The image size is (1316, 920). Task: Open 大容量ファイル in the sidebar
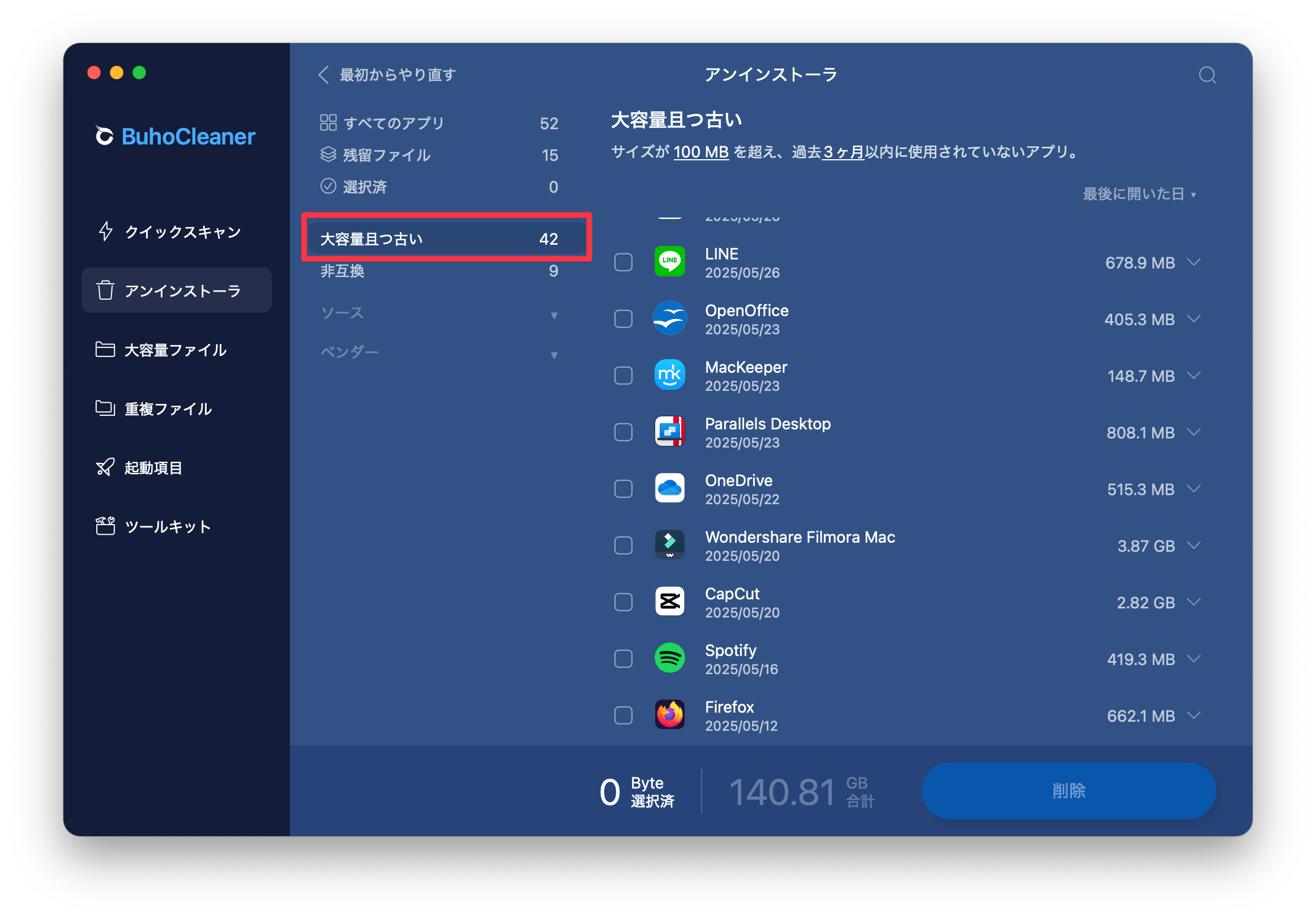(x=177, y=350)
